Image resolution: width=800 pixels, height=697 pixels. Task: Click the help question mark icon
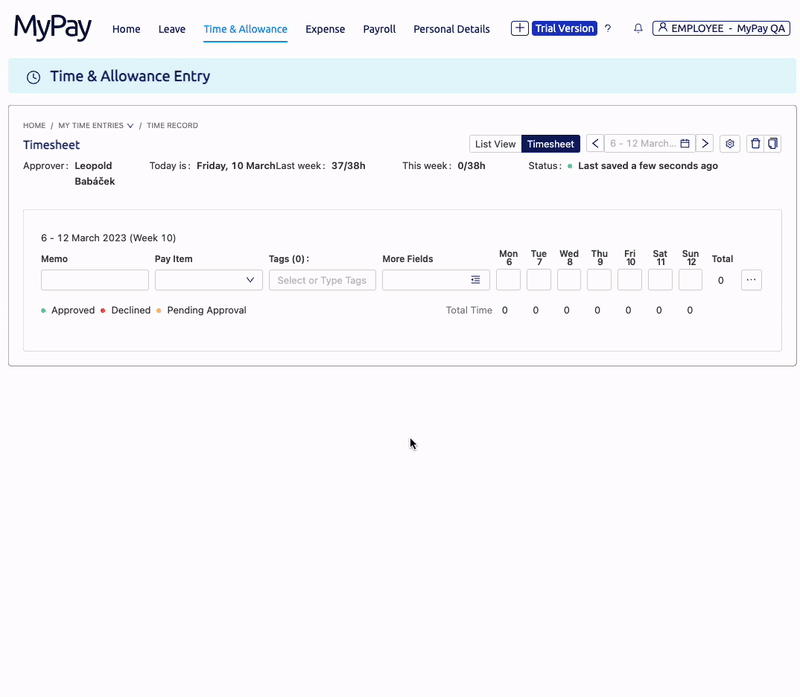(x=608, y=28)
